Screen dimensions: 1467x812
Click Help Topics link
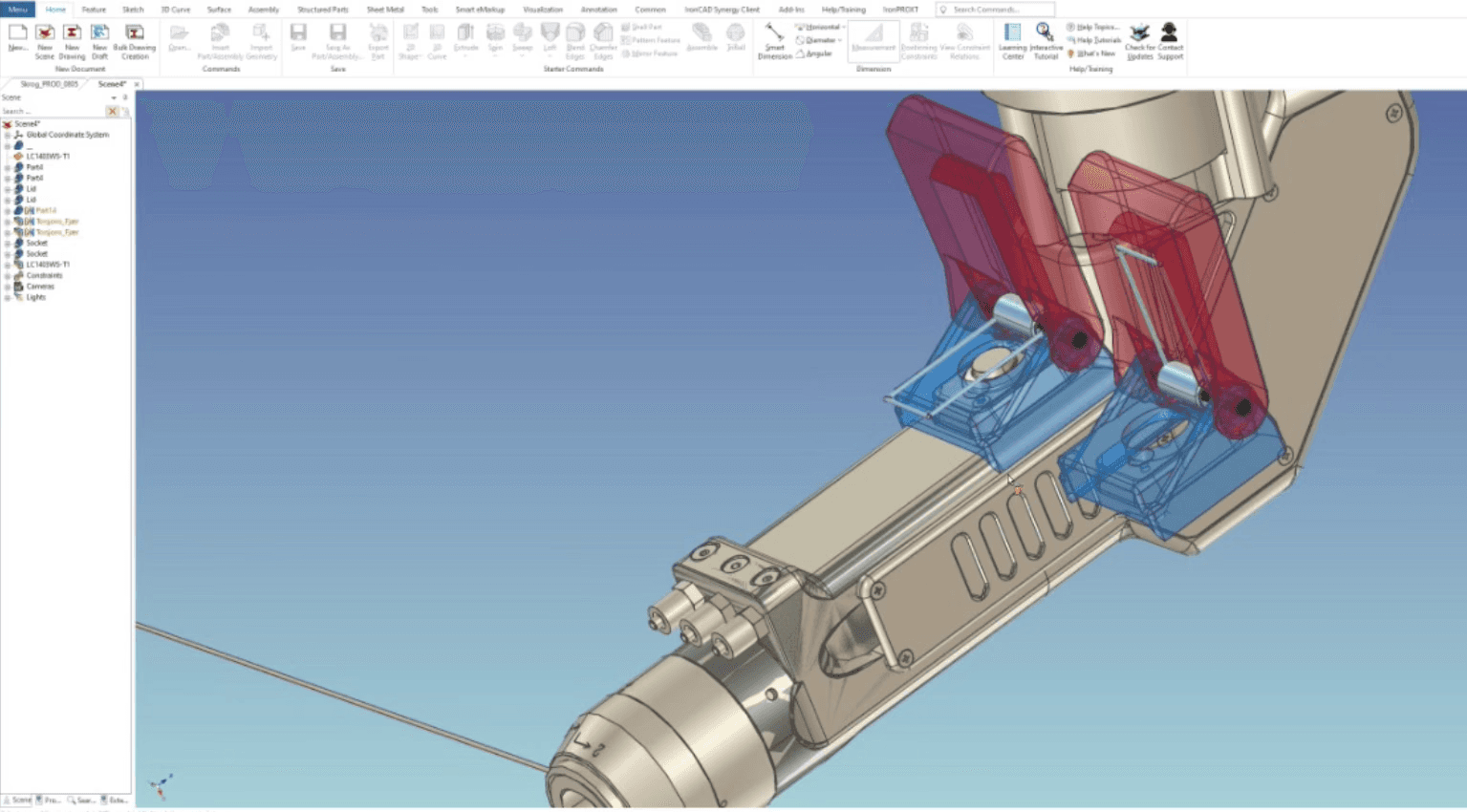(1092, 27)
